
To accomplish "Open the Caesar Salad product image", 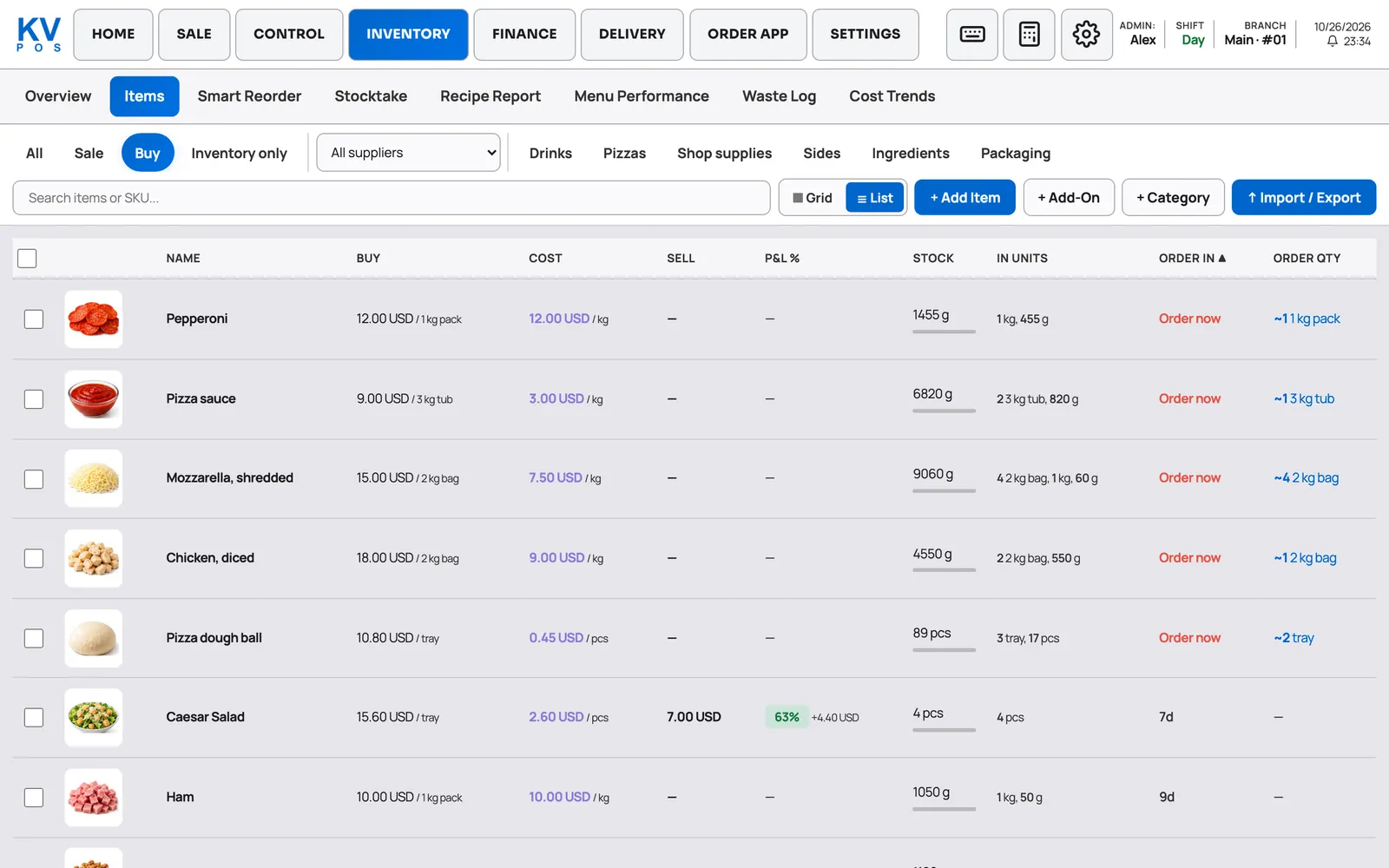I will click(x=94, y=717).
